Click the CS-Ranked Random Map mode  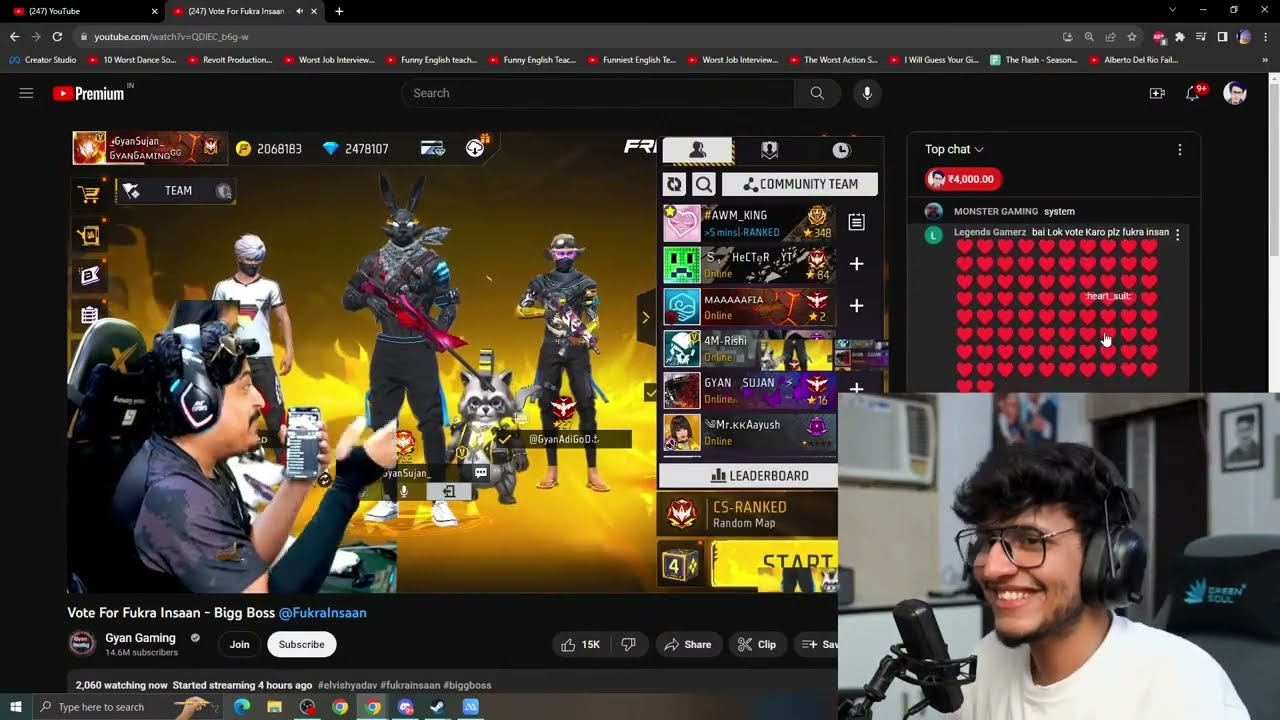coord(748,515)
